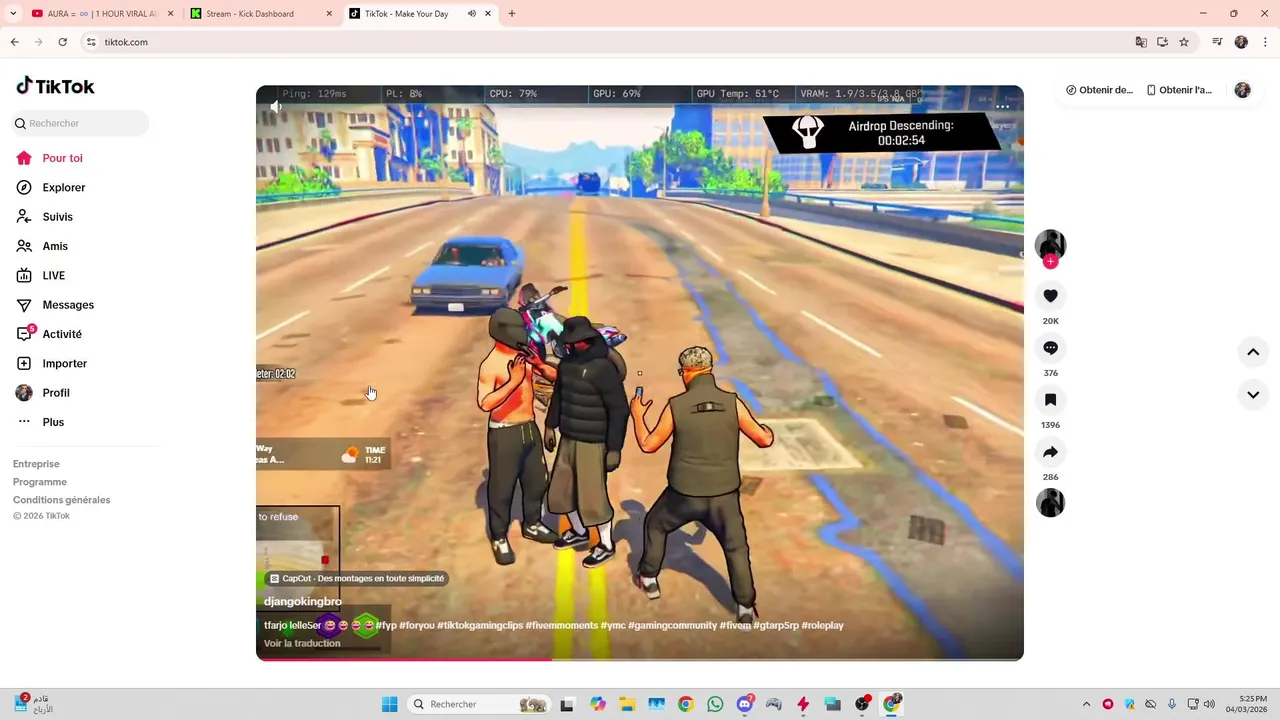Open a new browser tab
This screenshot has width=1280, height=720.
coord(512,14)
